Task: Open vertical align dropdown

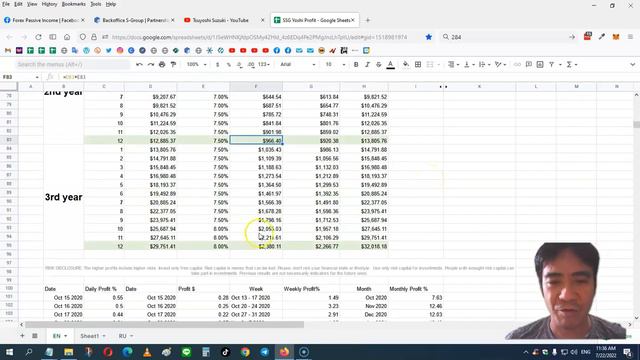Action: coord(469,64)
